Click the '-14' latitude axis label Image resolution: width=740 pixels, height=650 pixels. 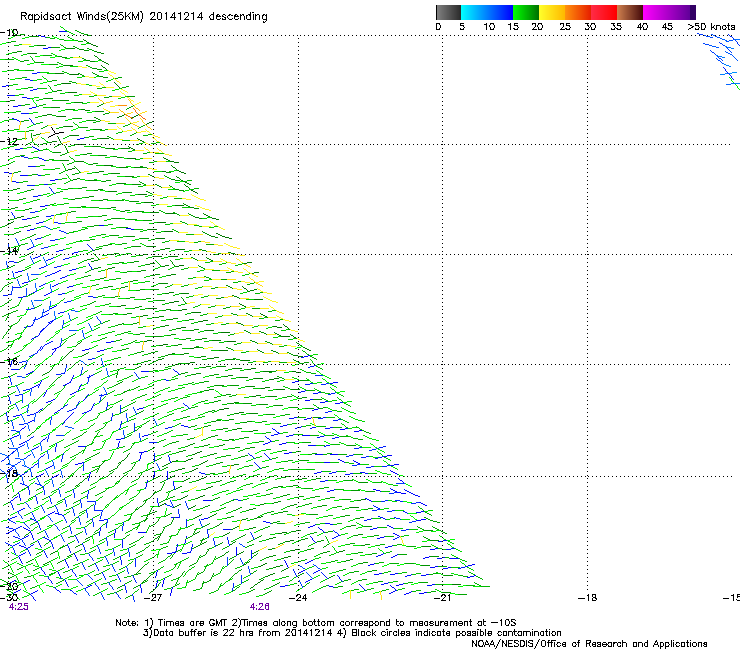9,251
